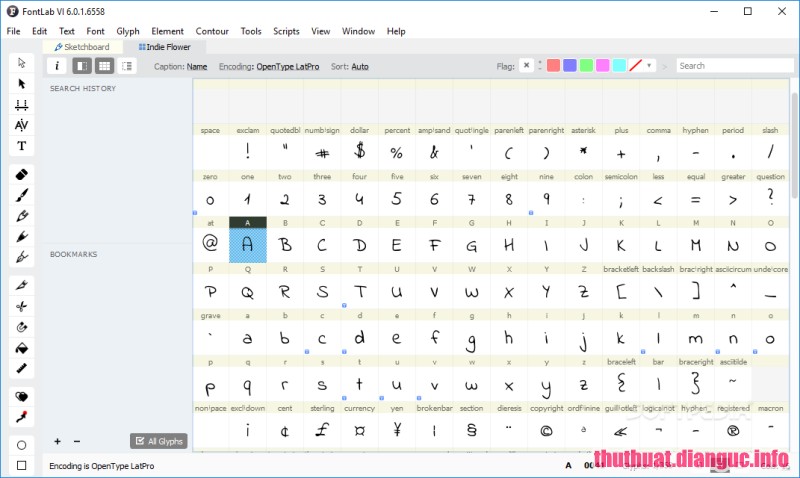Activate the Metrics tool
Screen dimensions: 800x478
[21, 105]
